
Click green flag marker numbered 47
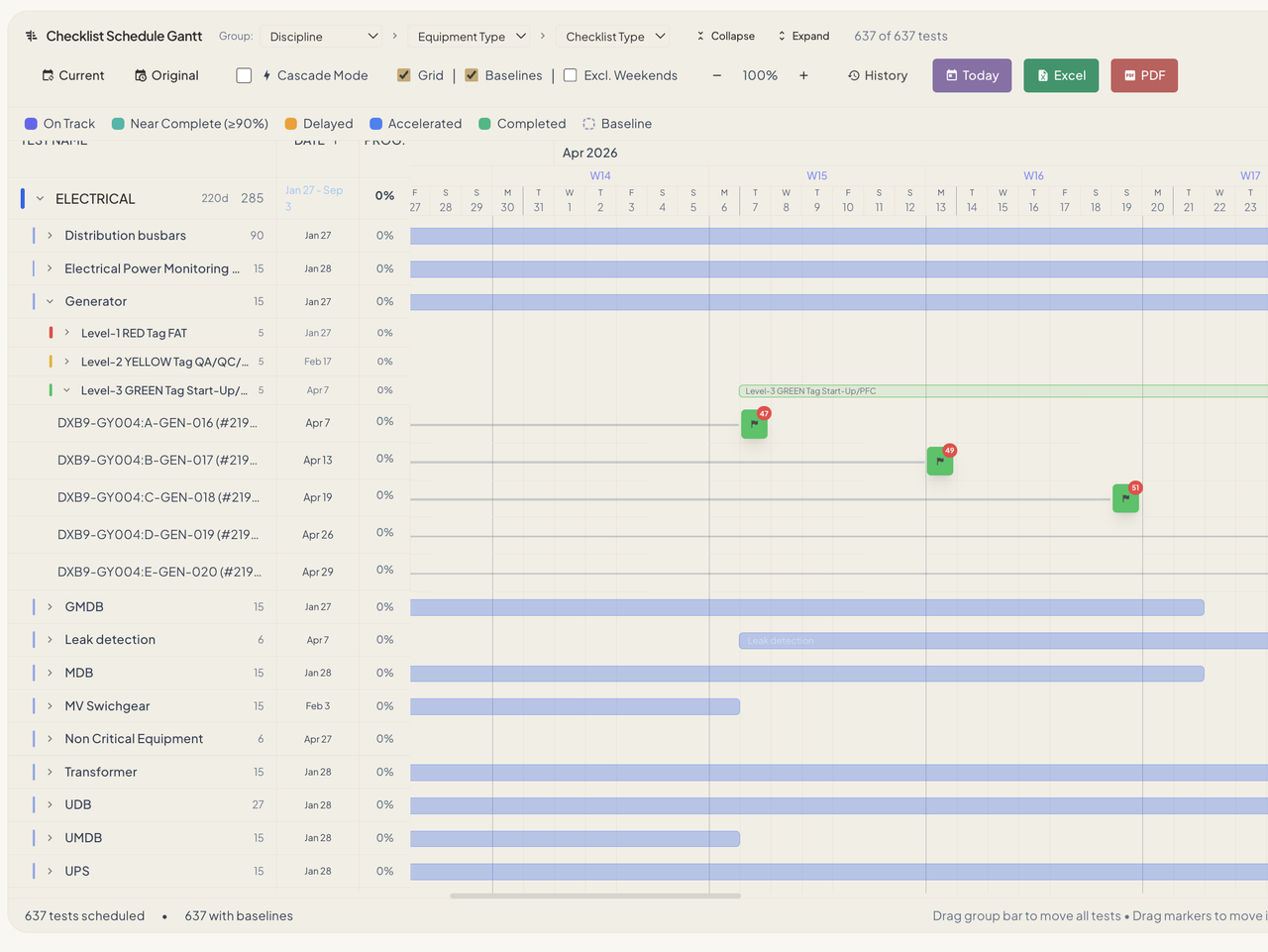click(x=754, y=424)
